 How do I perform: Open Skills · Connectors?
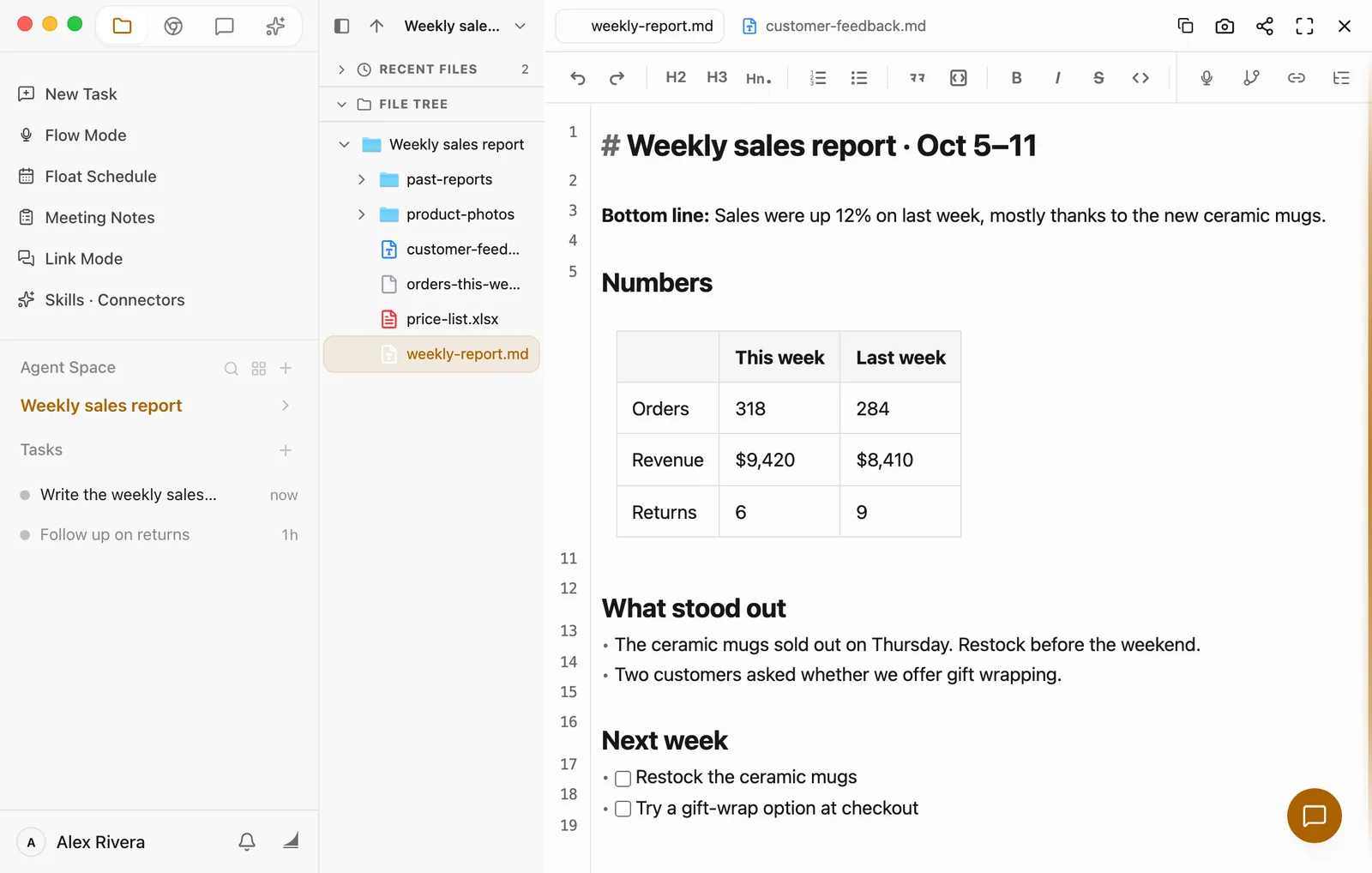(114, 299)
